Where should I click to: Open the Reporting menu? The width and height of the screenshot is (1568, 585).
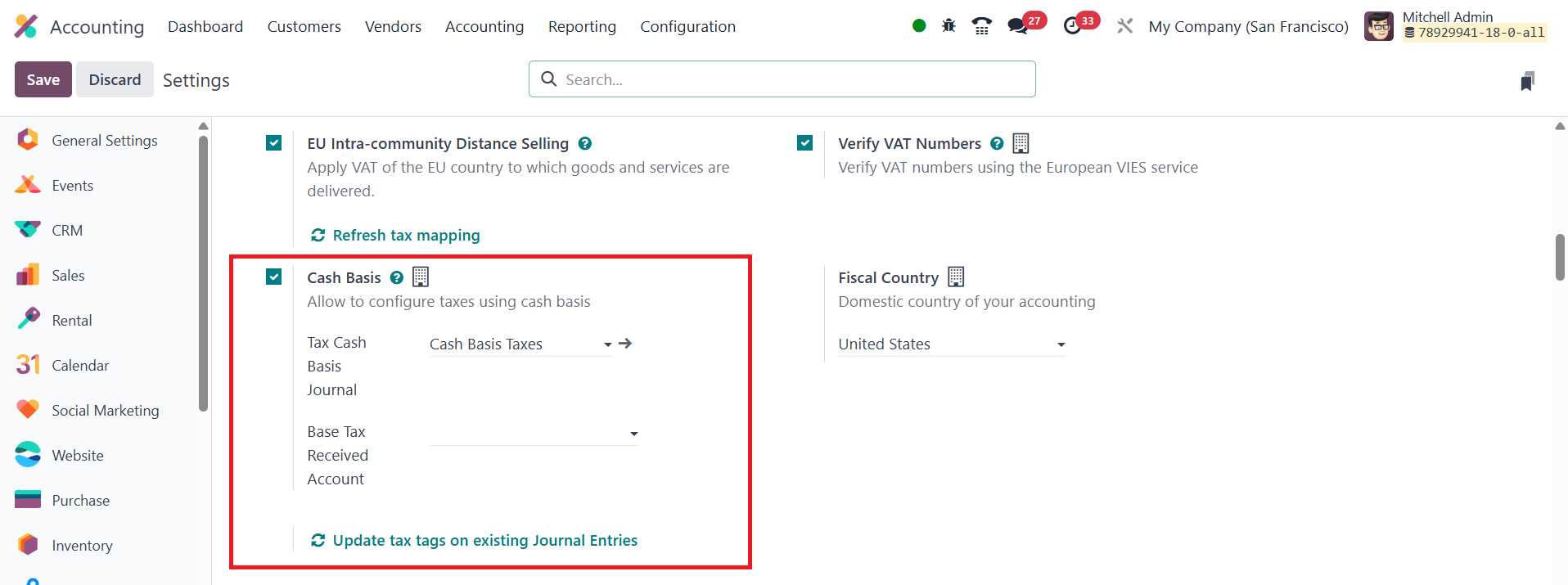[582, 26]
